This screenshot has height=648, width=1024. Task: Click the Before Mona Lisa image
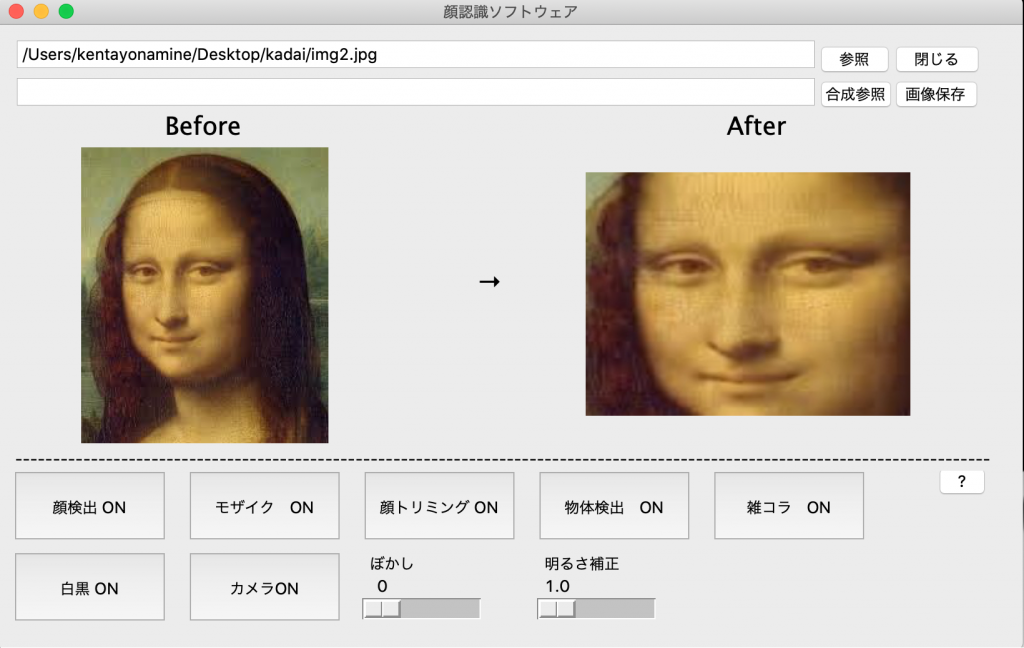204,295
